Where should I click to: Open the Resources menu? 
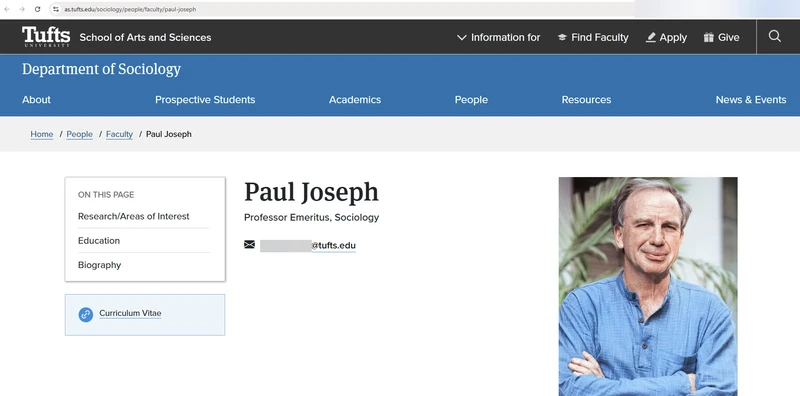click(586, 100)
